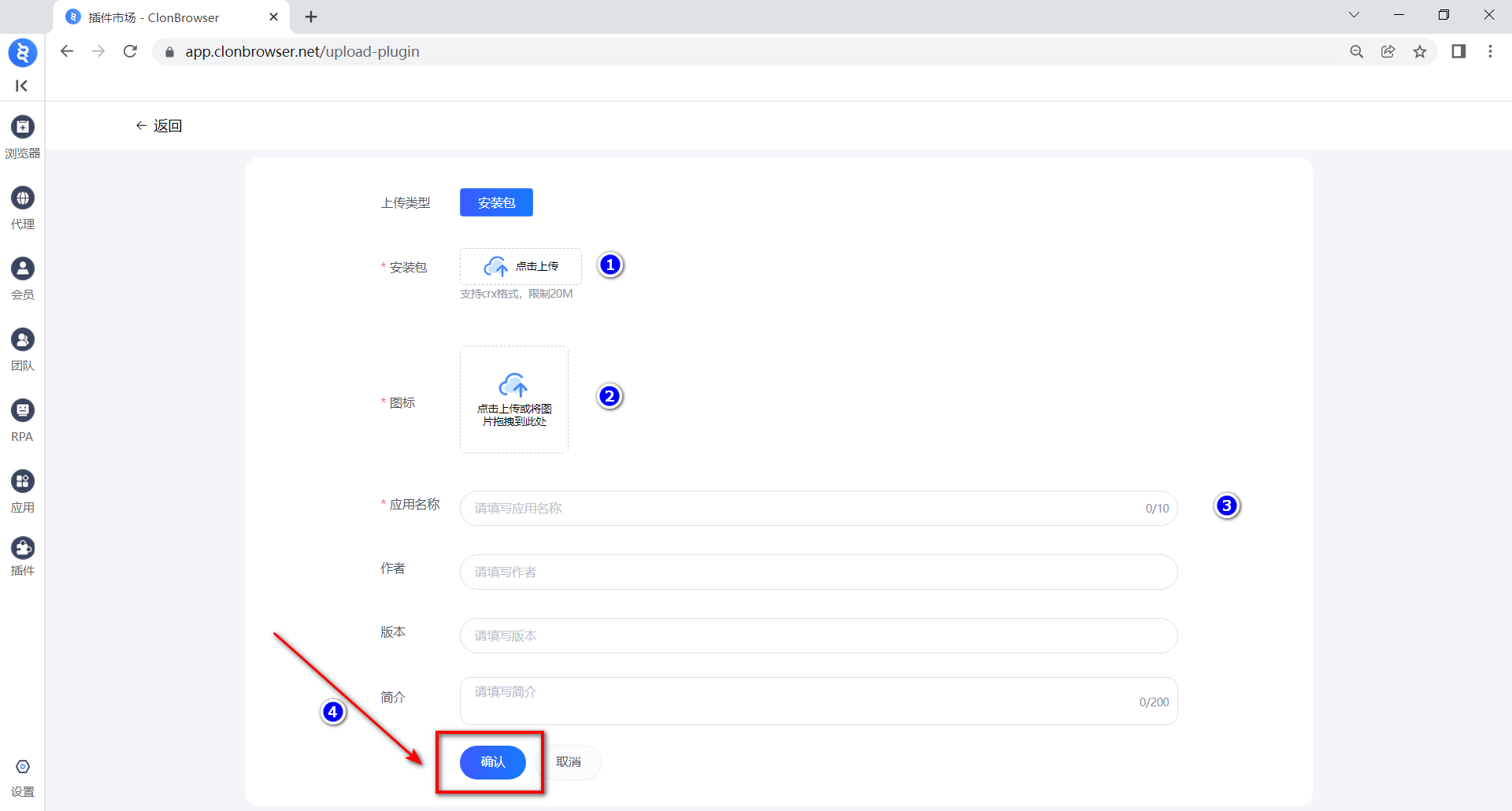Open the tab search chevron dropdown
Image resolution: width=1512 pixels, height=811 pixels.
[1354, 15]
